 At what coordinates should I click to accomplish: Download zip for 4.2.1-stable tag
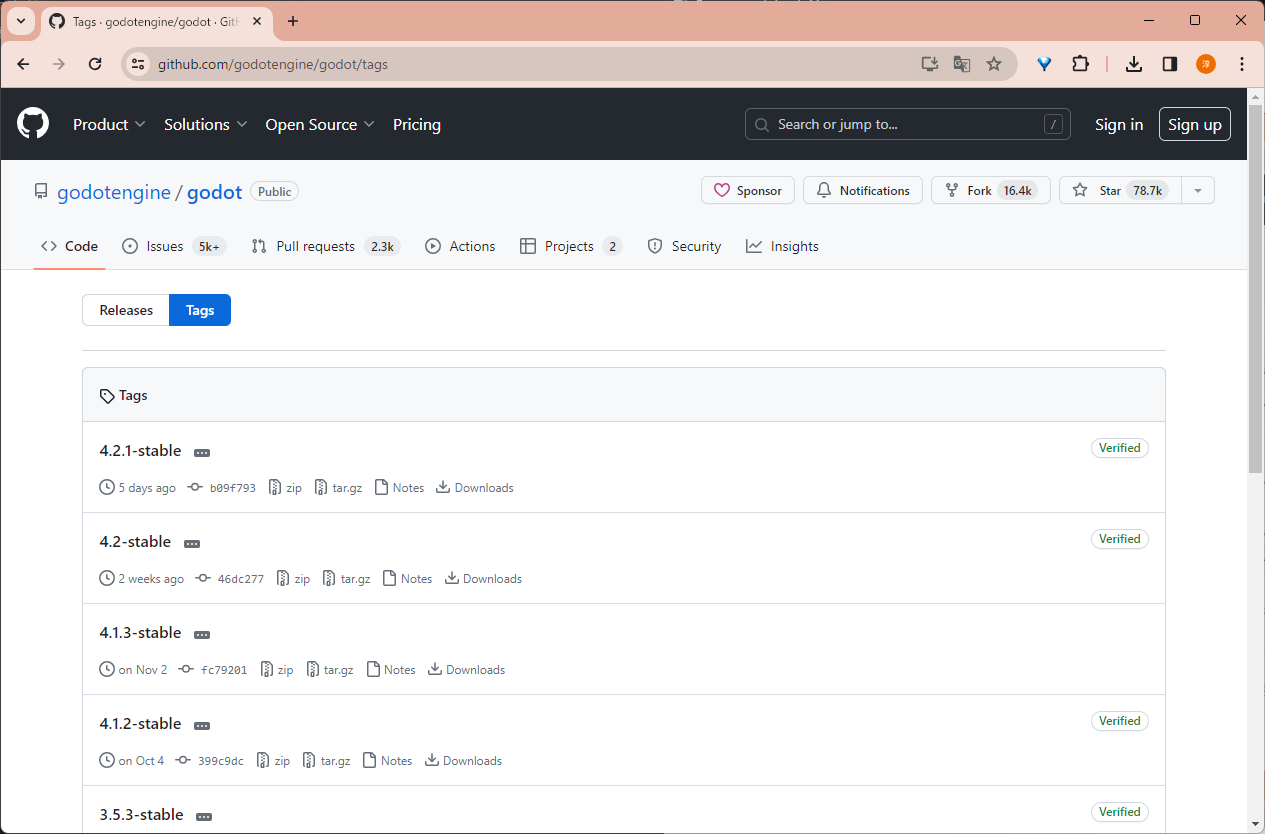[285, 488]
